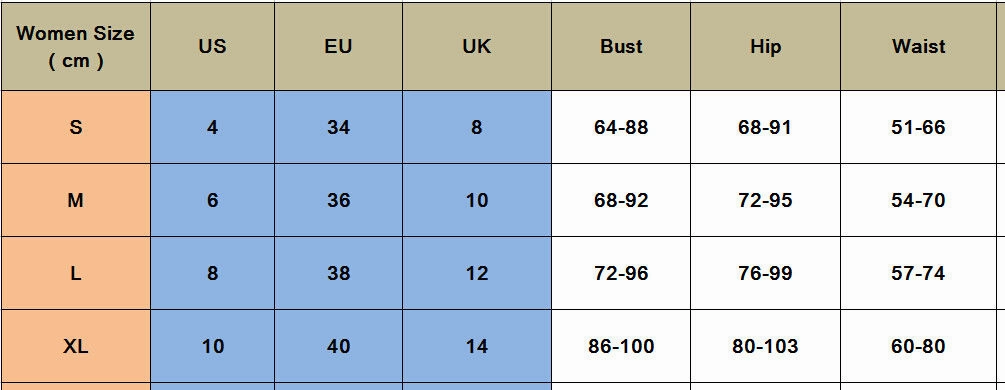Click the hip value 80-103
The image size is (1005, 390).
click(x=765, y=346)
